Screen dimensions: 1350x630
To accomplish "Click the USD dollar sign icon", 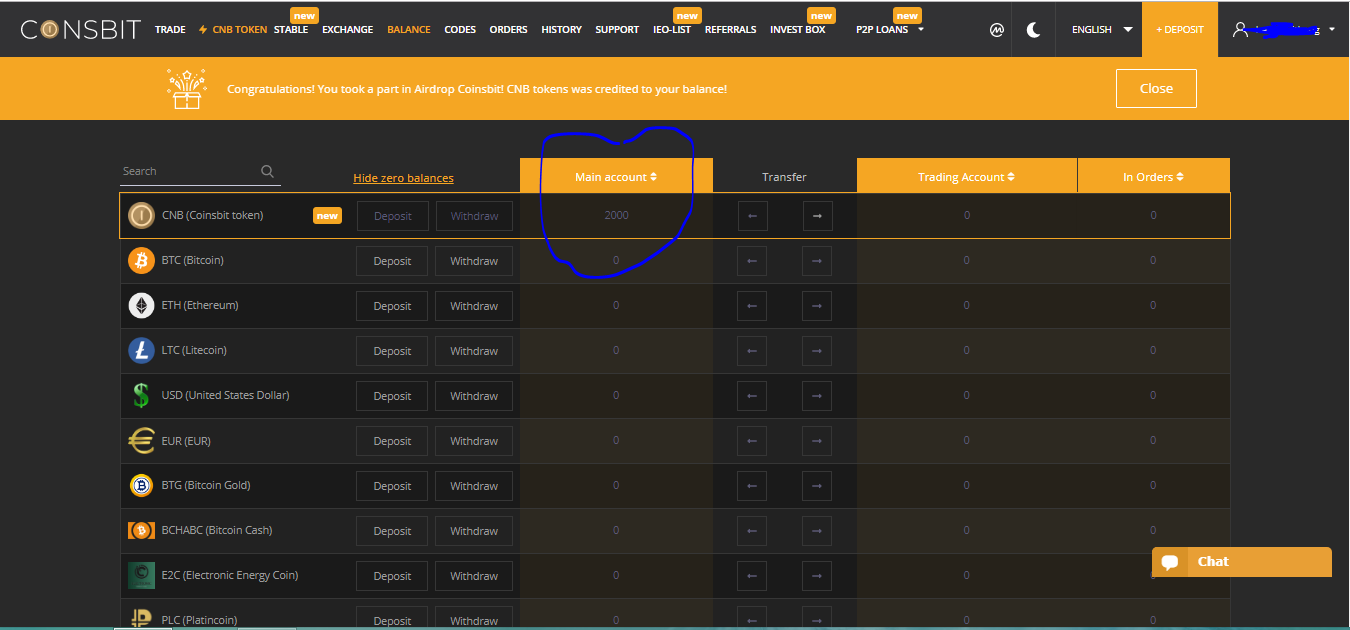I will tap(141, 395).
